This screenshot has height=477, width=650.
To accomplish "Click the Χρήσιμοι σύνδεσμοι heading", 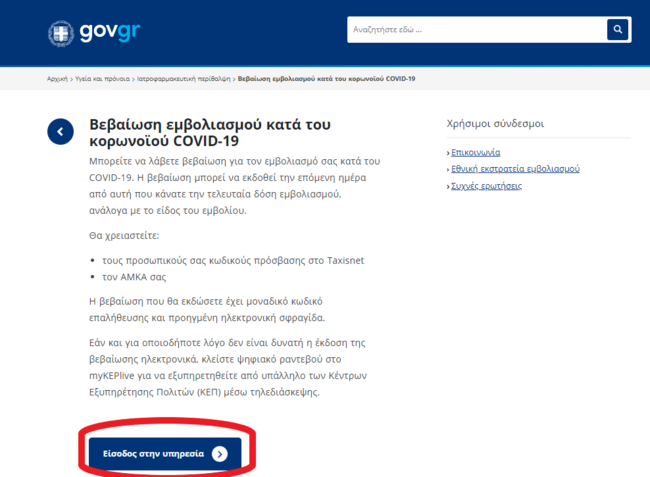I will tap(495, 123).
